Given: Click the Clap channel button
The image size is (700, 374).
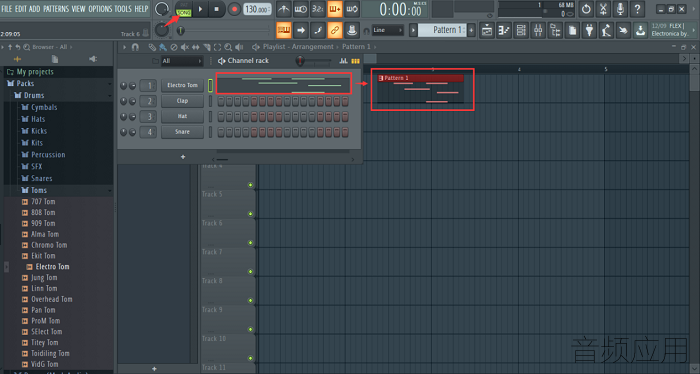Looking at the screenshot, I should pyautogui.click(x=182, y=101).
